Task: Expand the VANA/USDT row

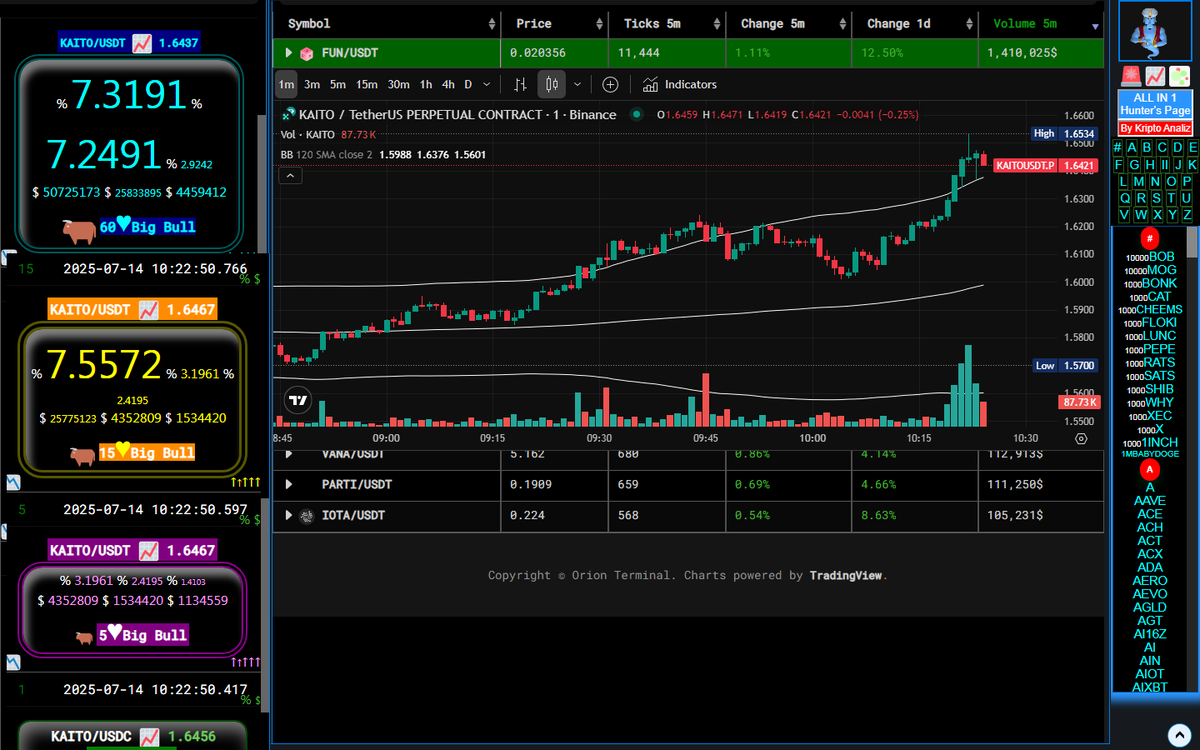Action: 289,454
